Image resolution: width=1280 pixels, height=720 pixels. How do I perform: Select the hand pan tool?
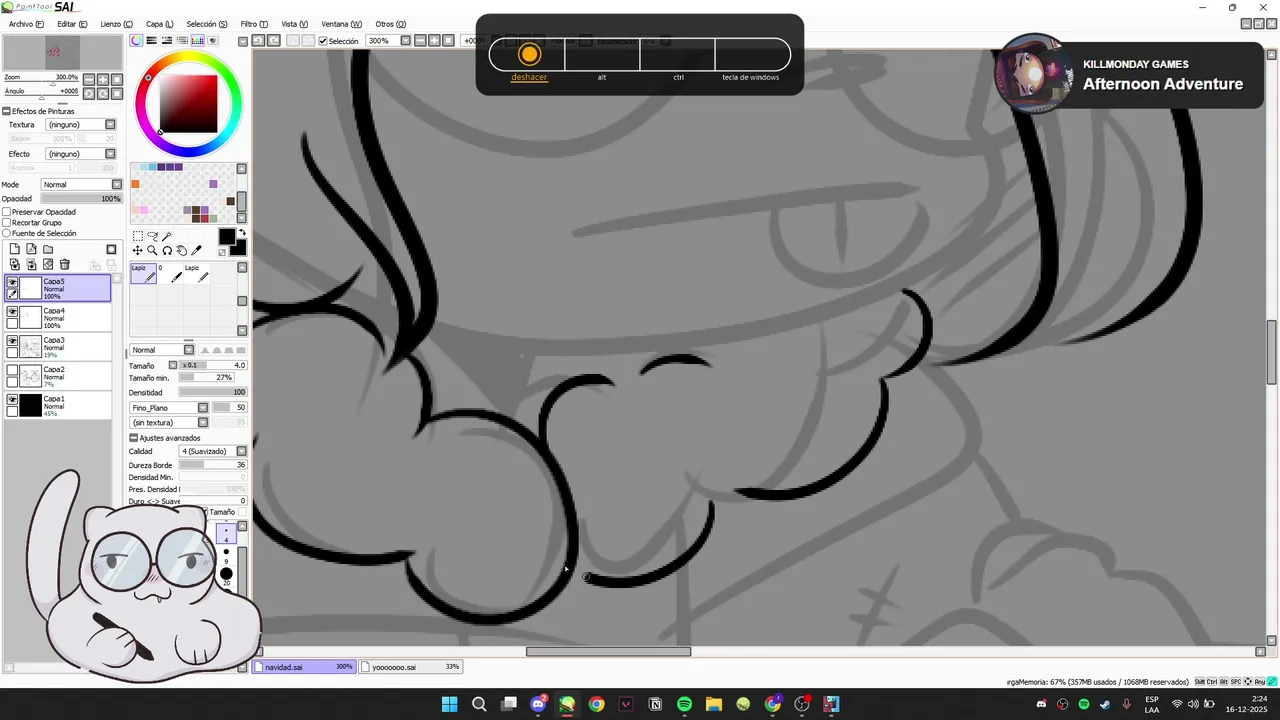tap(181, 251)
